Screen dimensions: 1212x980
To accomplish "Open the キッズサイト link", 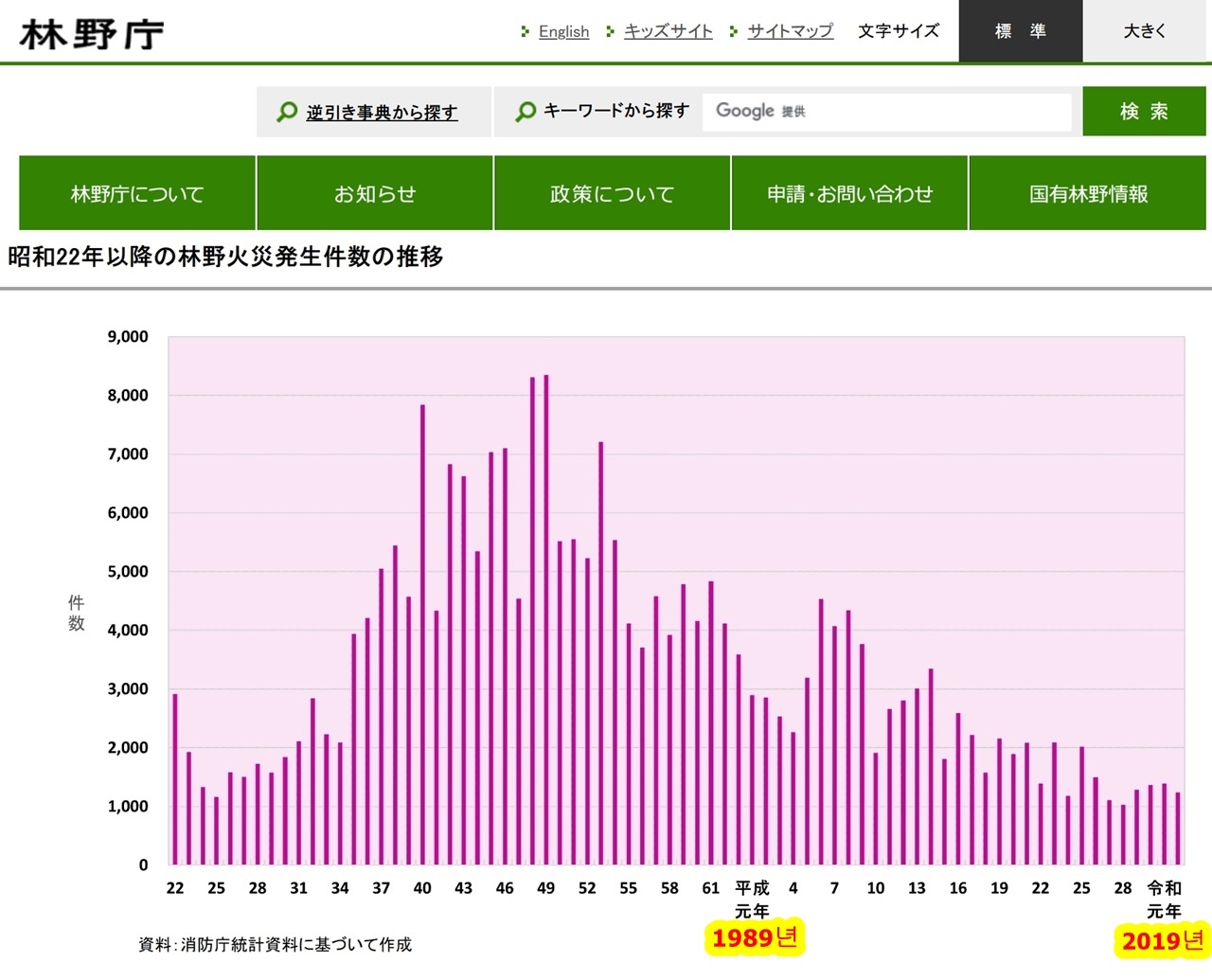I will click(668, 31).
